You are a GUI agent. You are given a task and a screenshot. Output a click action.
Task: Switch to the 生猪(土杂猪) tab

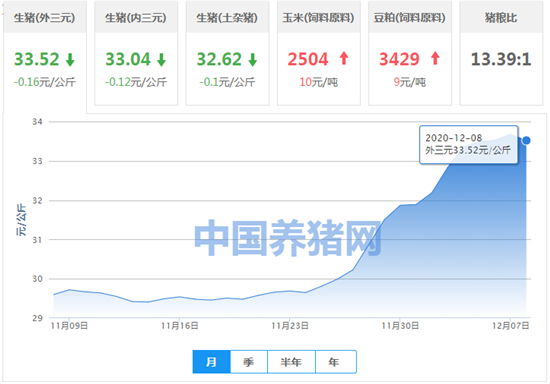(x=227, y=18)
